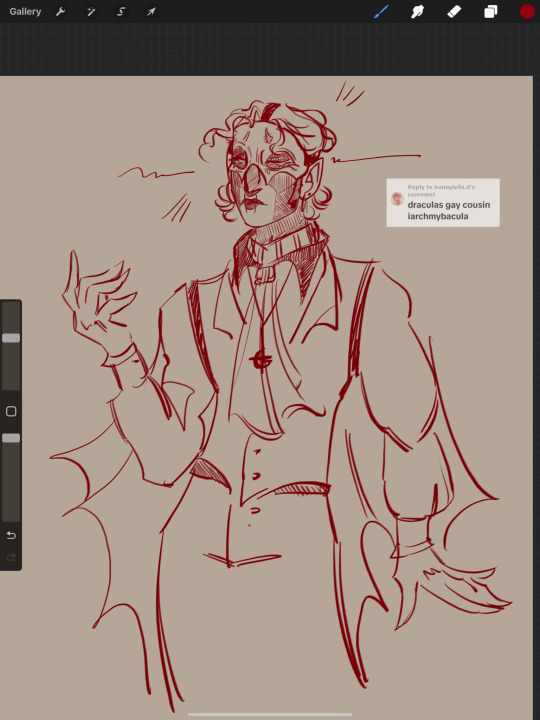Tap the home indicator bar at the bottom

[x=270, y=714]
